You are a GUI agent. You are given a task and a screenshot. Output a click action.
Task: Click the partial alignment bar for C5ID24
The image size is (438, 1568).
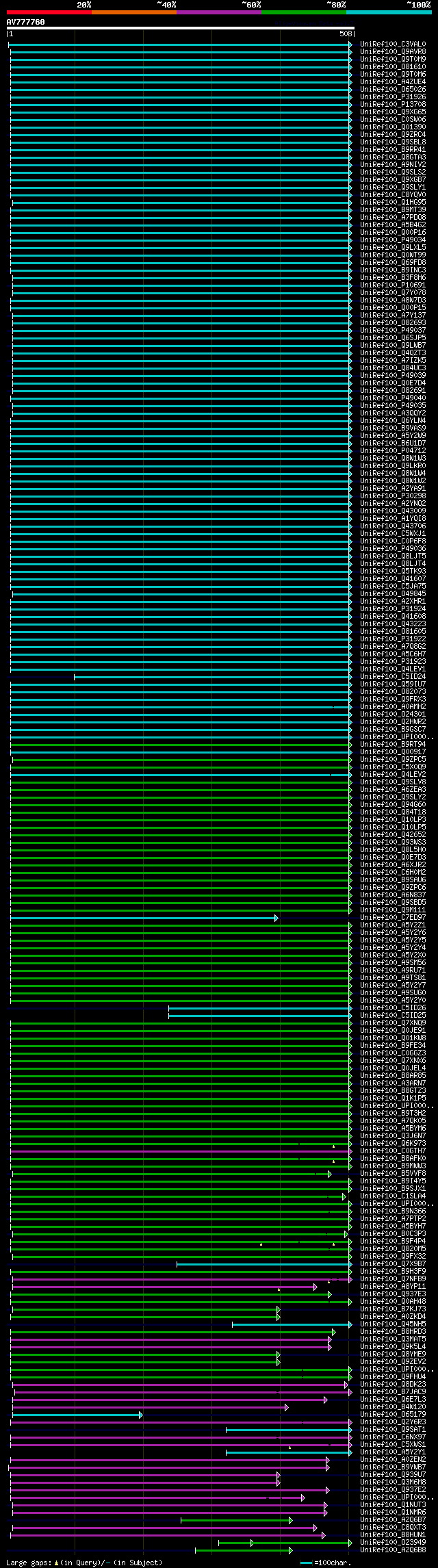click(213, 677)
